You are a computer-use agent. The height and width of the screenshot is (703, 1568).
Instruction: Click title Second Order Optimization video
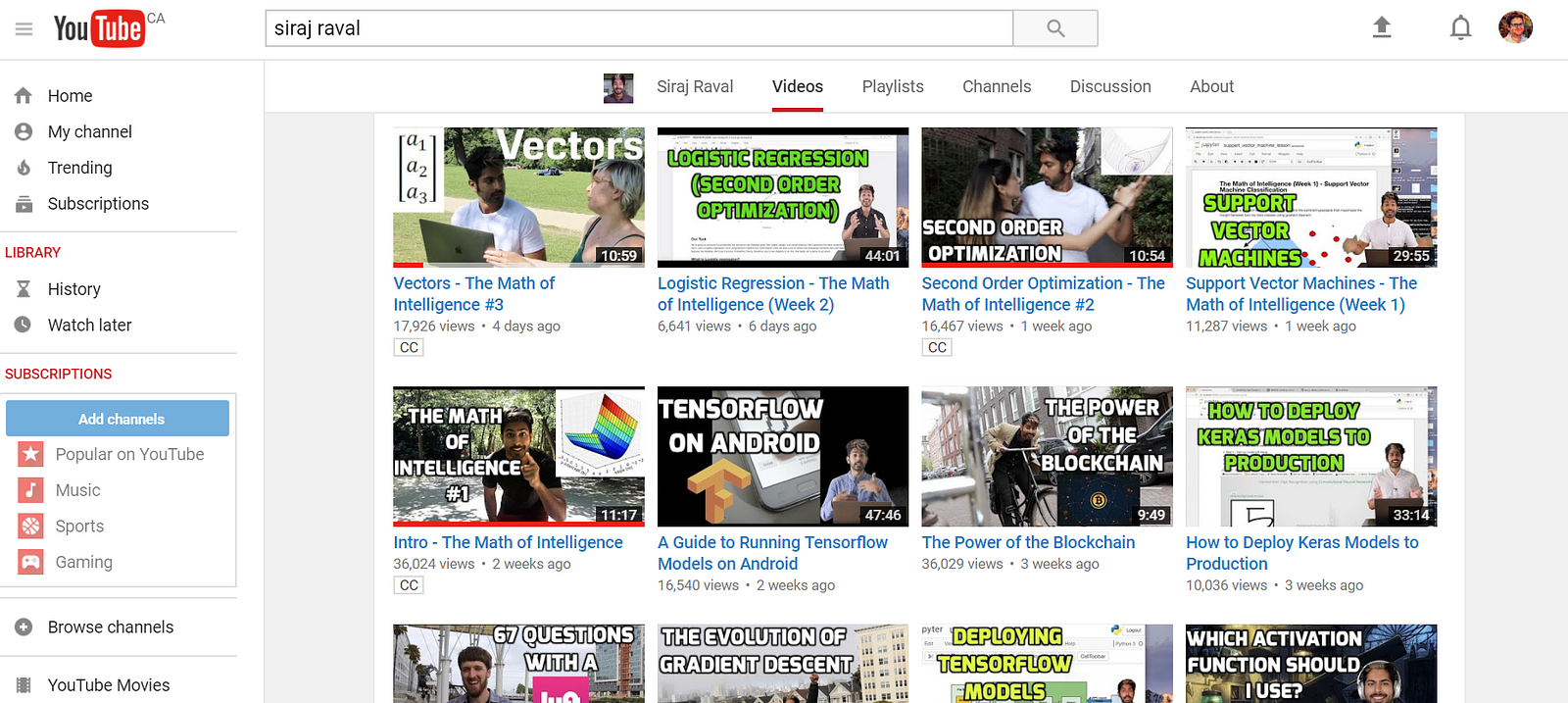pos(1044,294)
